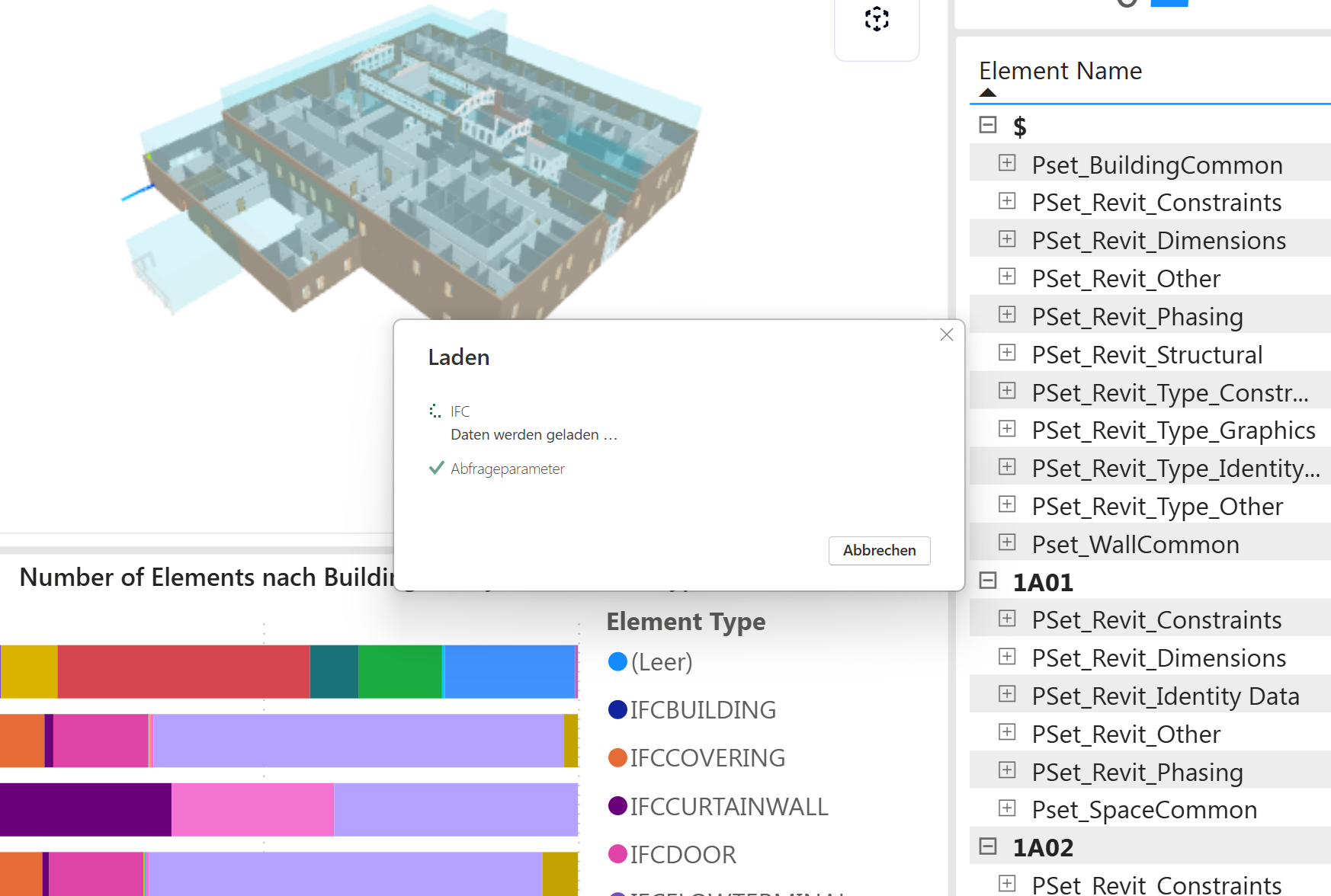
Task: Click the focus mode icon above 3D viewer
Action: [x=877, y=19]
